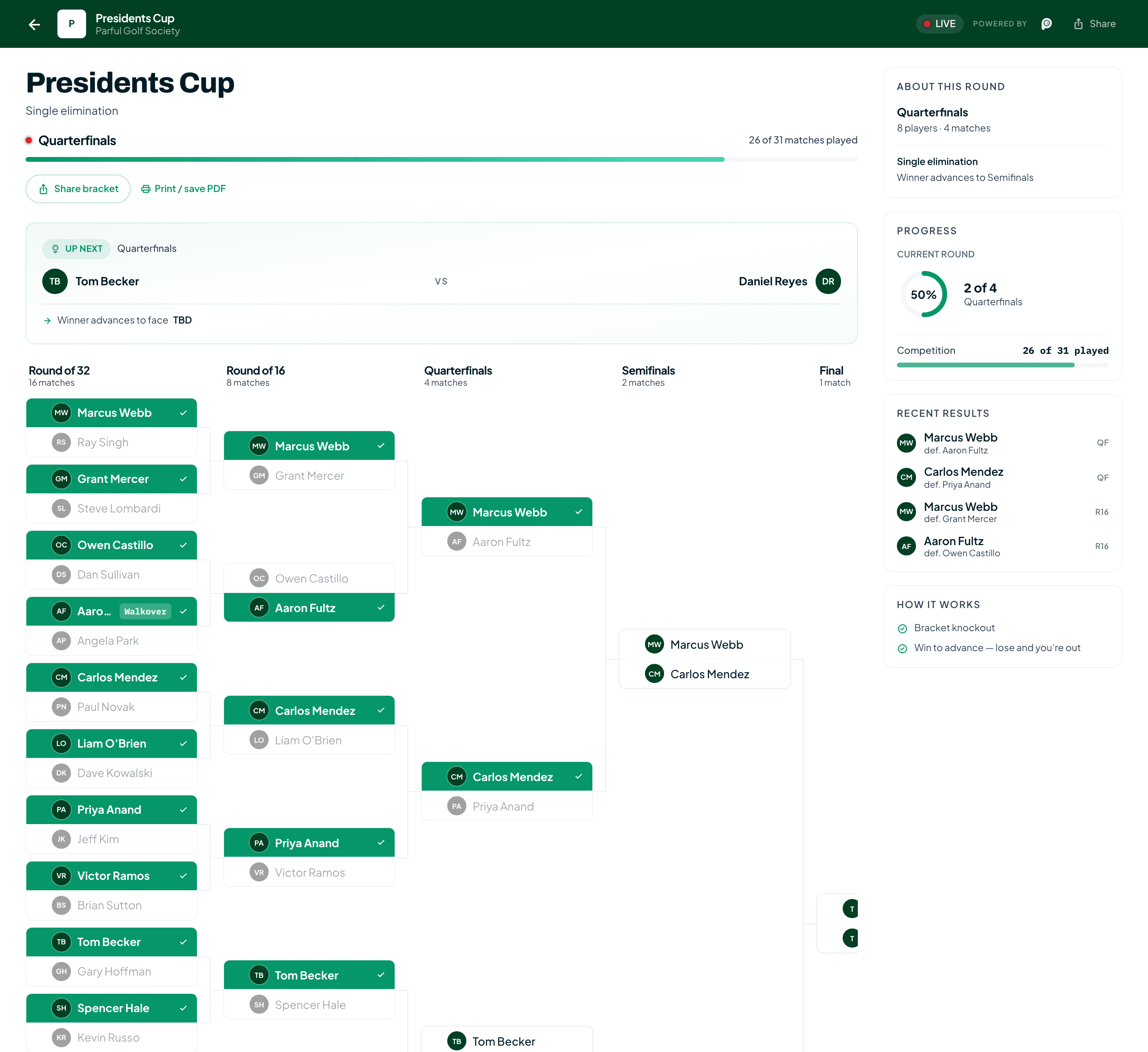
Task: Click GH avatar beside Gary Hoffman
Action: click(x=61, y=971)
